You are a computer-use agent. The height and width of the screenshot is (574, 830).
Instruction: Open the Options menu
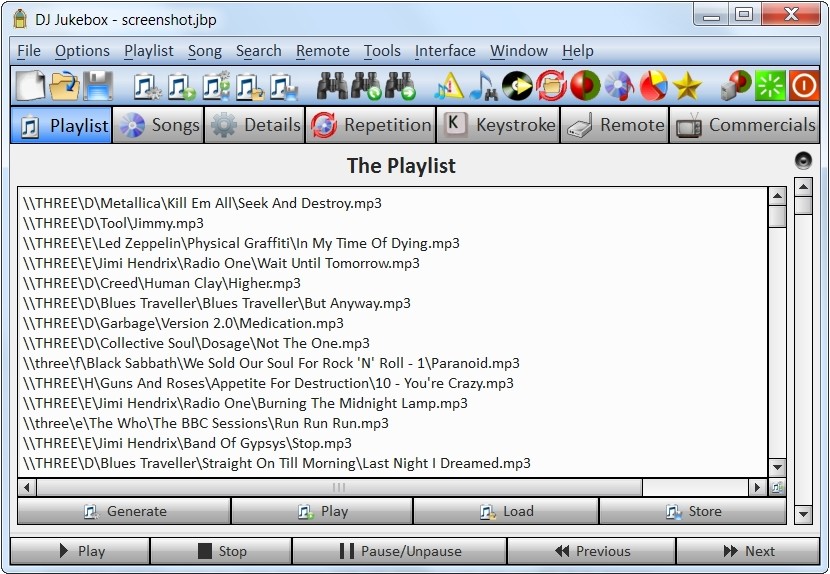click(82, 51)
